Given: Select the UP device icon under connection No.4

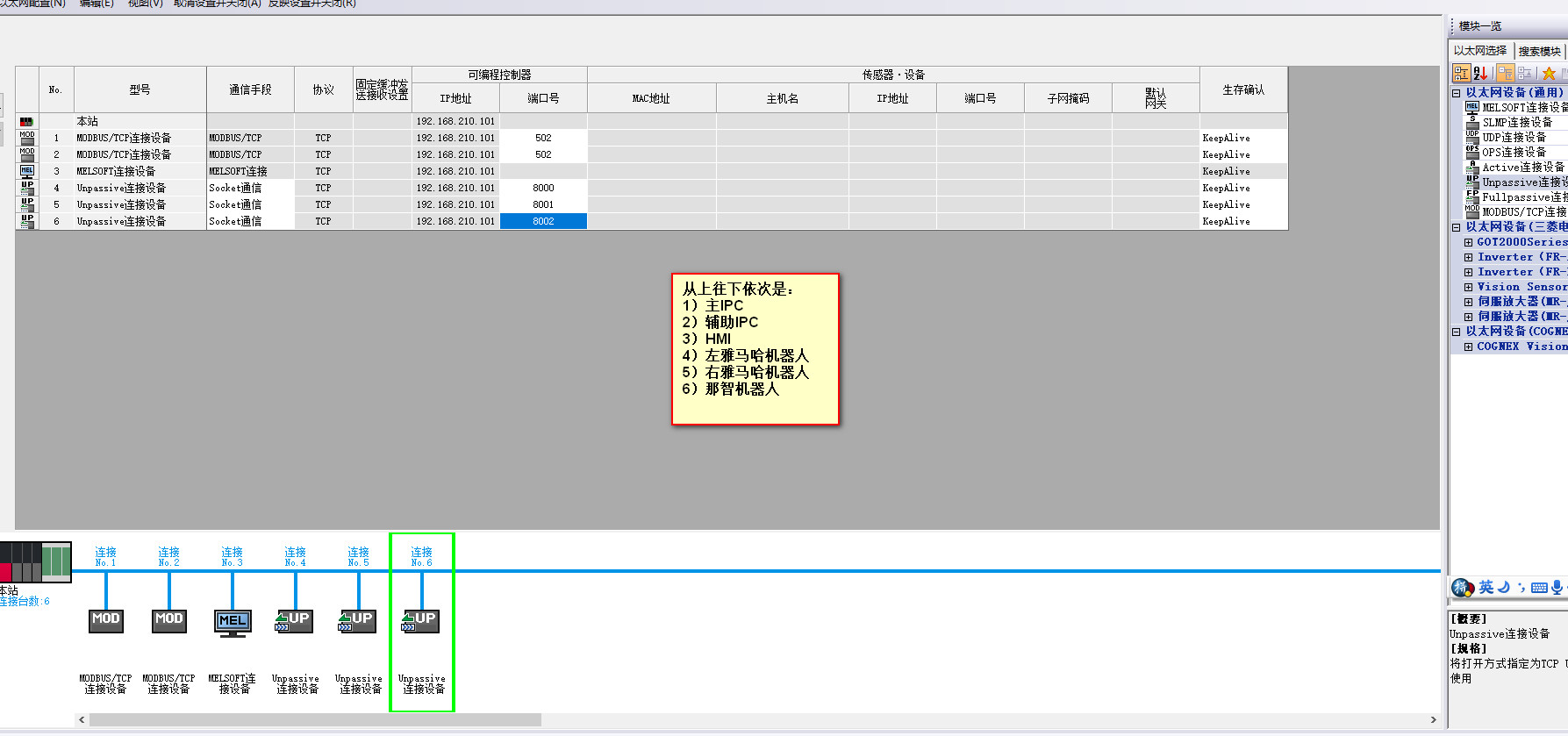Looking at the screenshot, I should [x=295, y=620].
